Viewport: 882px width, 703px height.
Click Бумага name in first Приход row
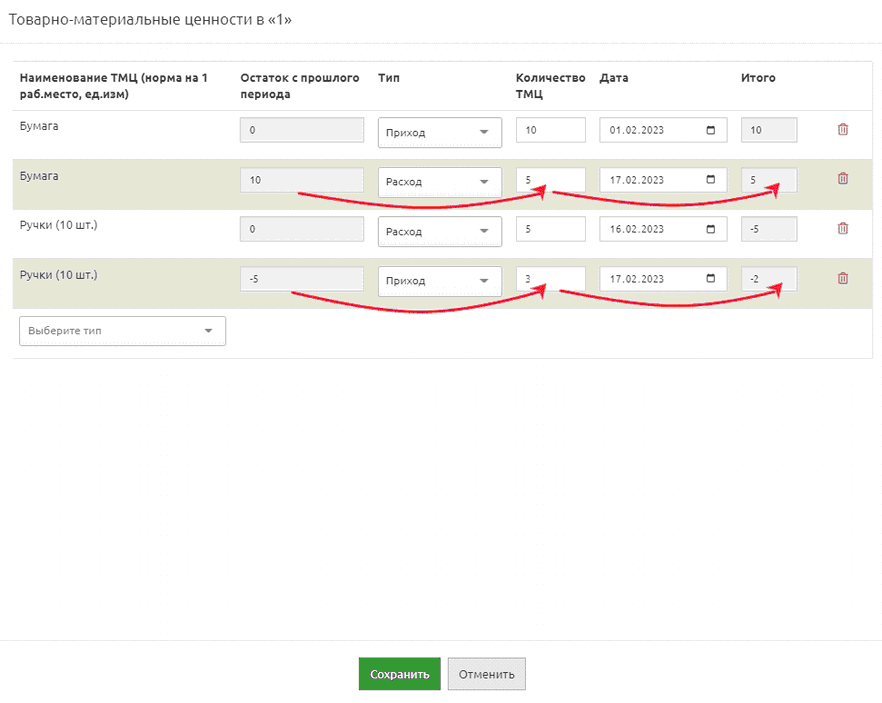click(39, 126)
